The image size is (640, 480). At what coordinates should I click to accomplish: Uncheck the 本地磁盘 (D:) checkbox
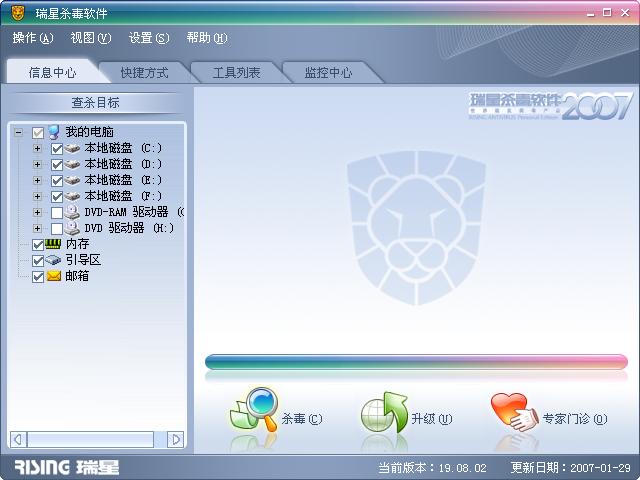tap(57, 164)
